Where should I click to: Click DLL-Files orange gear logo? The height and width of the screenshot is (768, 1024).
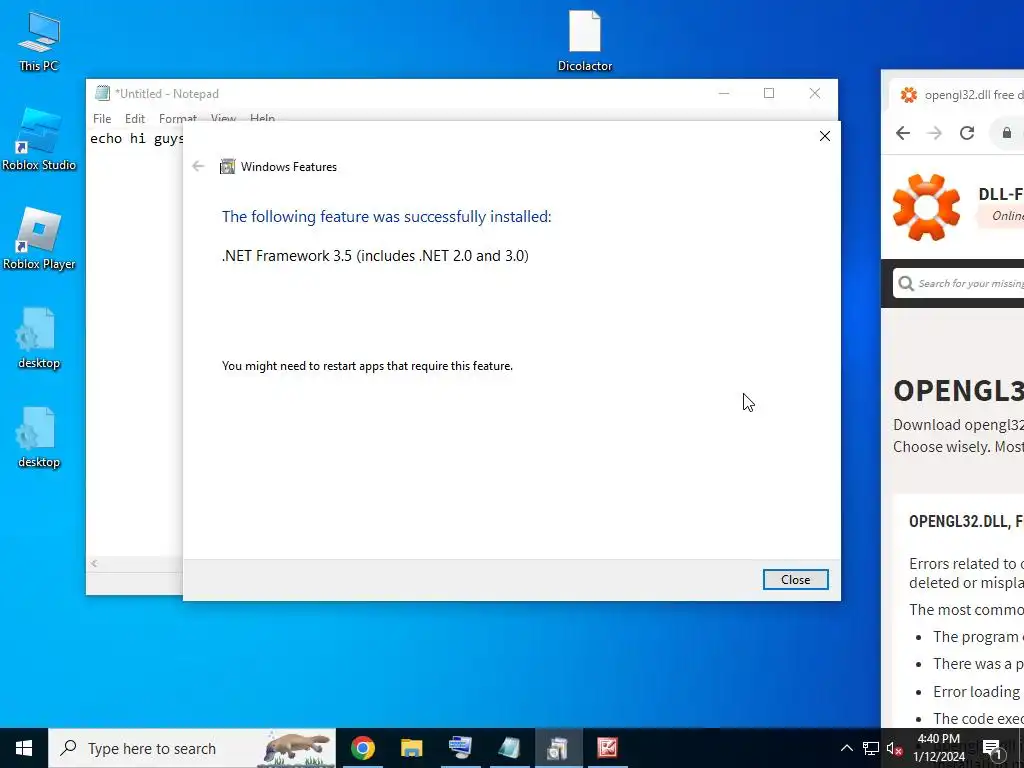pyautogui.click(x=926, y=206)
